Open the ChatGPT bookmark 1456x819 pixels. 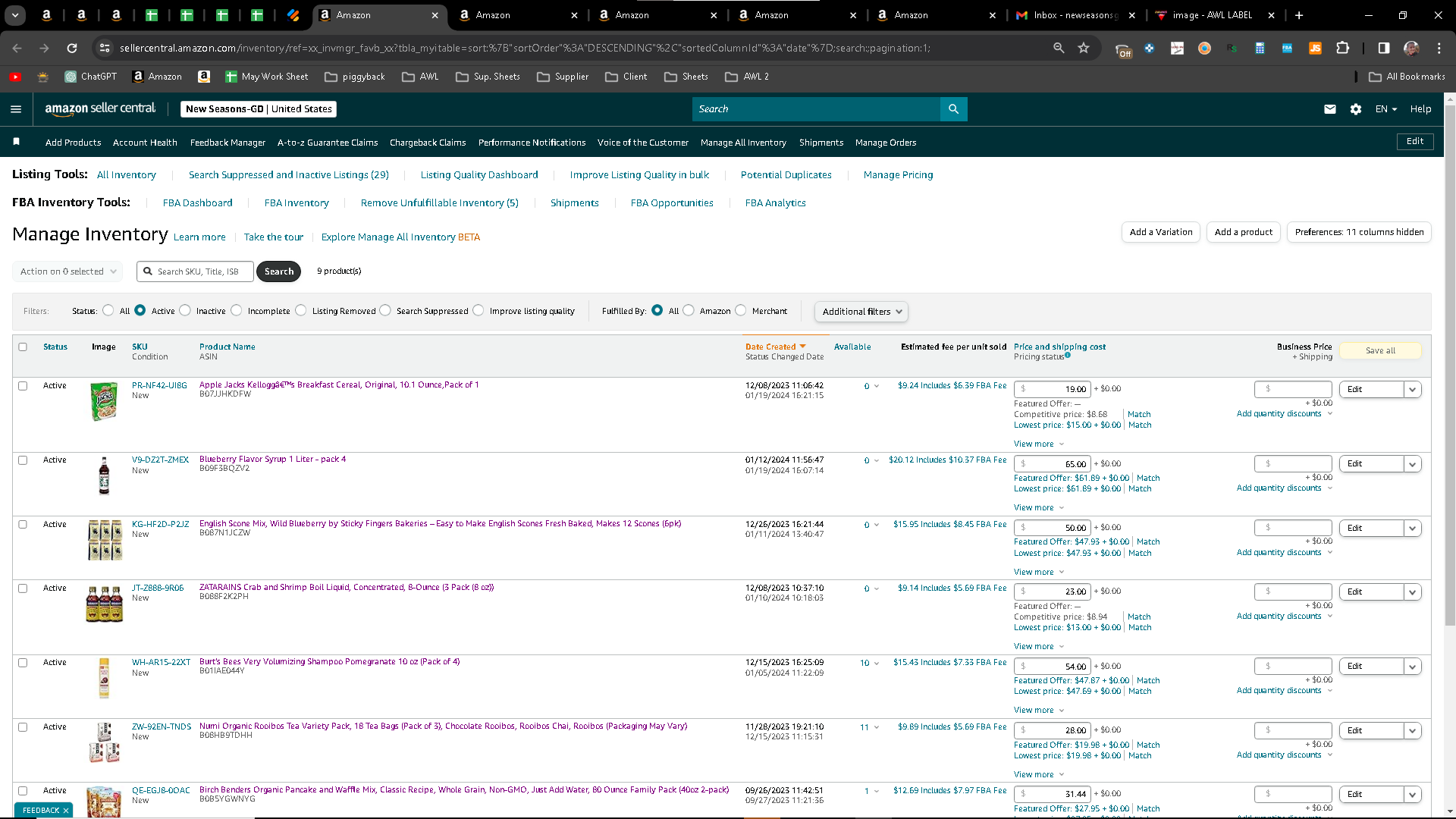(91, 77)
